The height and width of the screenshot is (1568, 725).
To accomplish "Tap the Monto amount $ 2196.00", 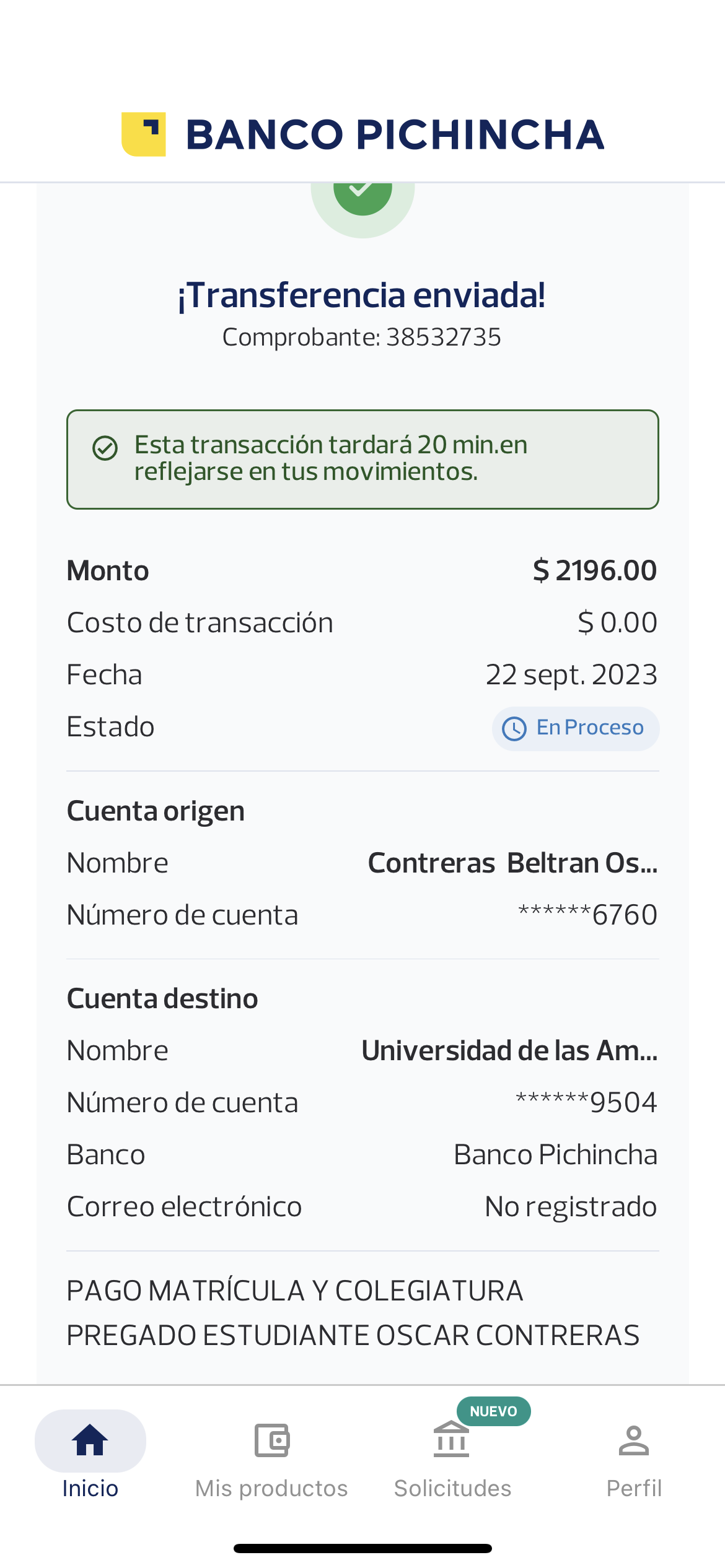I will 594,570.
